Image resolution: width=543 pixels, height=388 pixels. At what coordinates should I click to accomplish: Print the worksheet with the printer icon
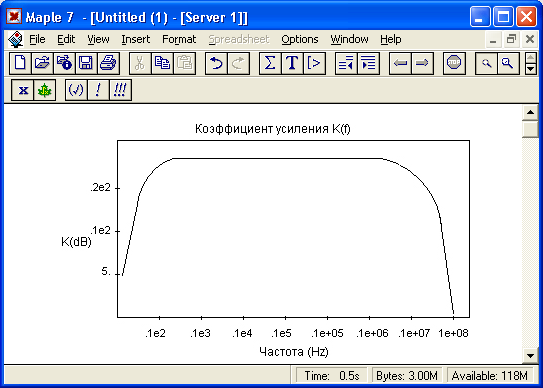point(108,63)
